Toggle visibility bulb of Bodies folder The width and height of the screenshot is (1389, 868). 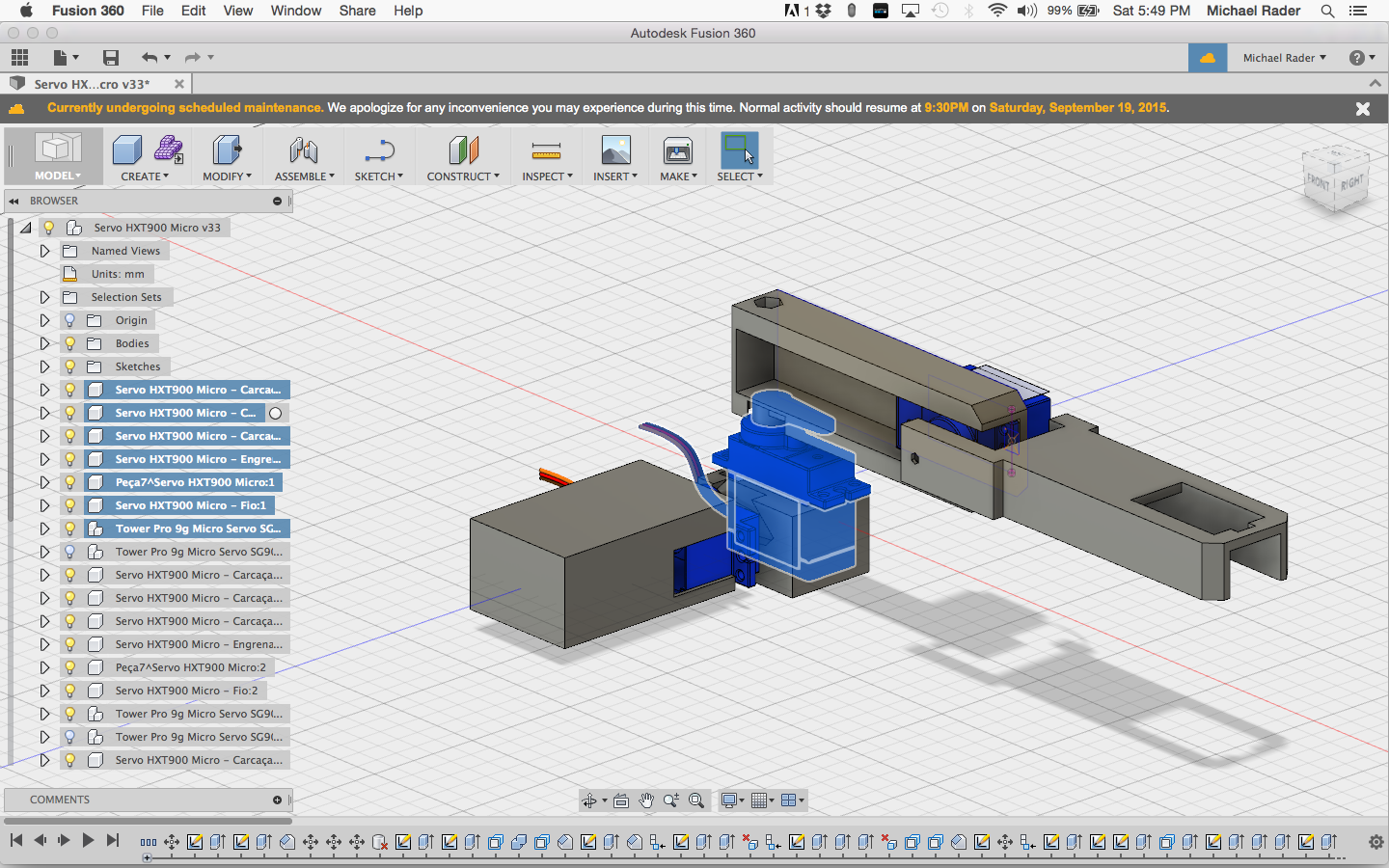(69, 343)
